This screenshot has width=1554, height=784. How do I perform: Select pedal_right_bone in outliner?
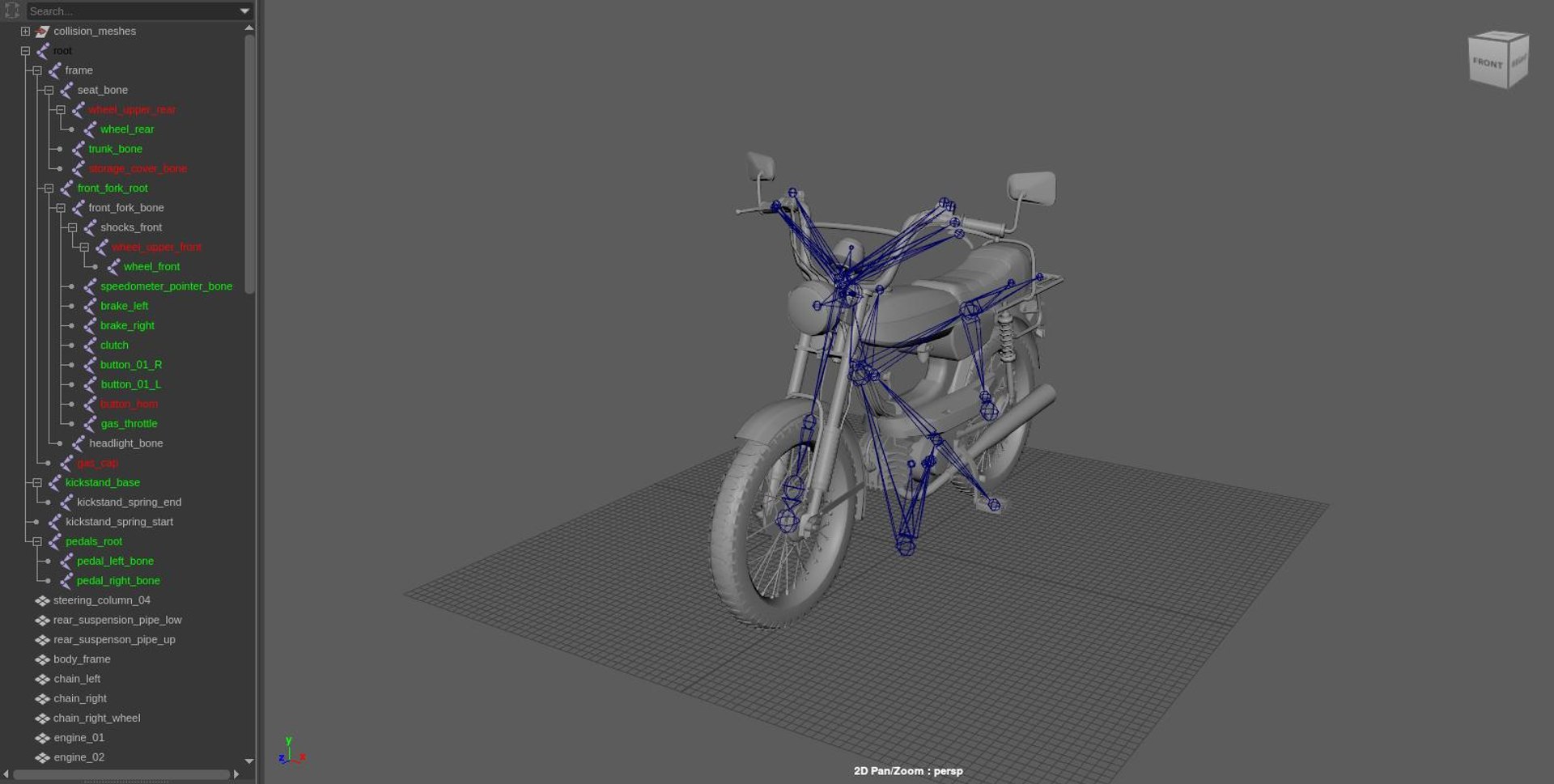(x=118, y=581)
